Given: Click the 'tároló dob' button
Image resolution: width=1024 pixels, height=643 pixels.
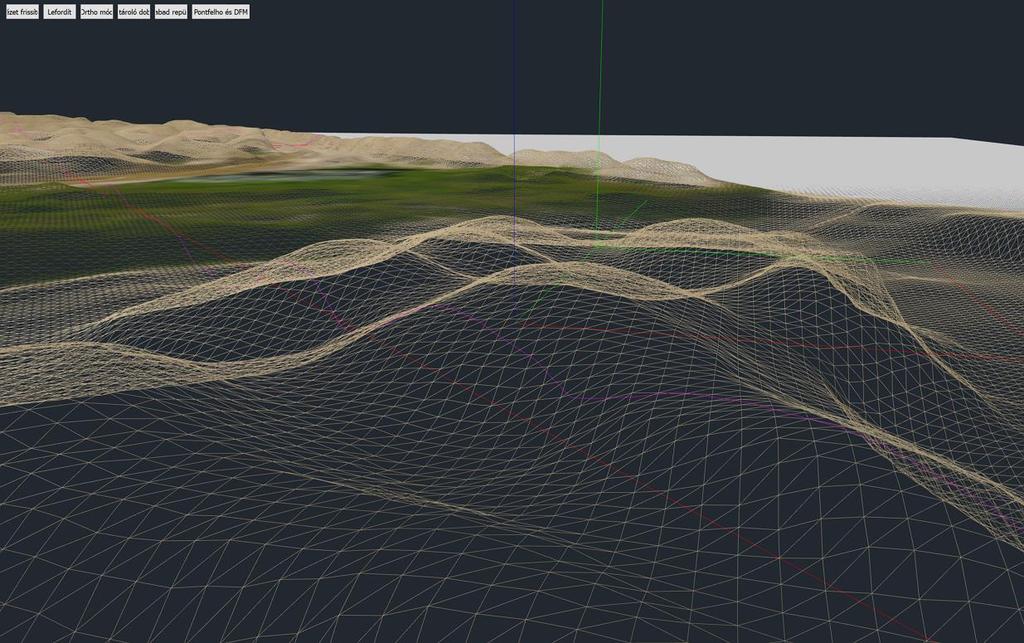Looking at the screenshot, I should pyautogui.click(x=134, y=12).
